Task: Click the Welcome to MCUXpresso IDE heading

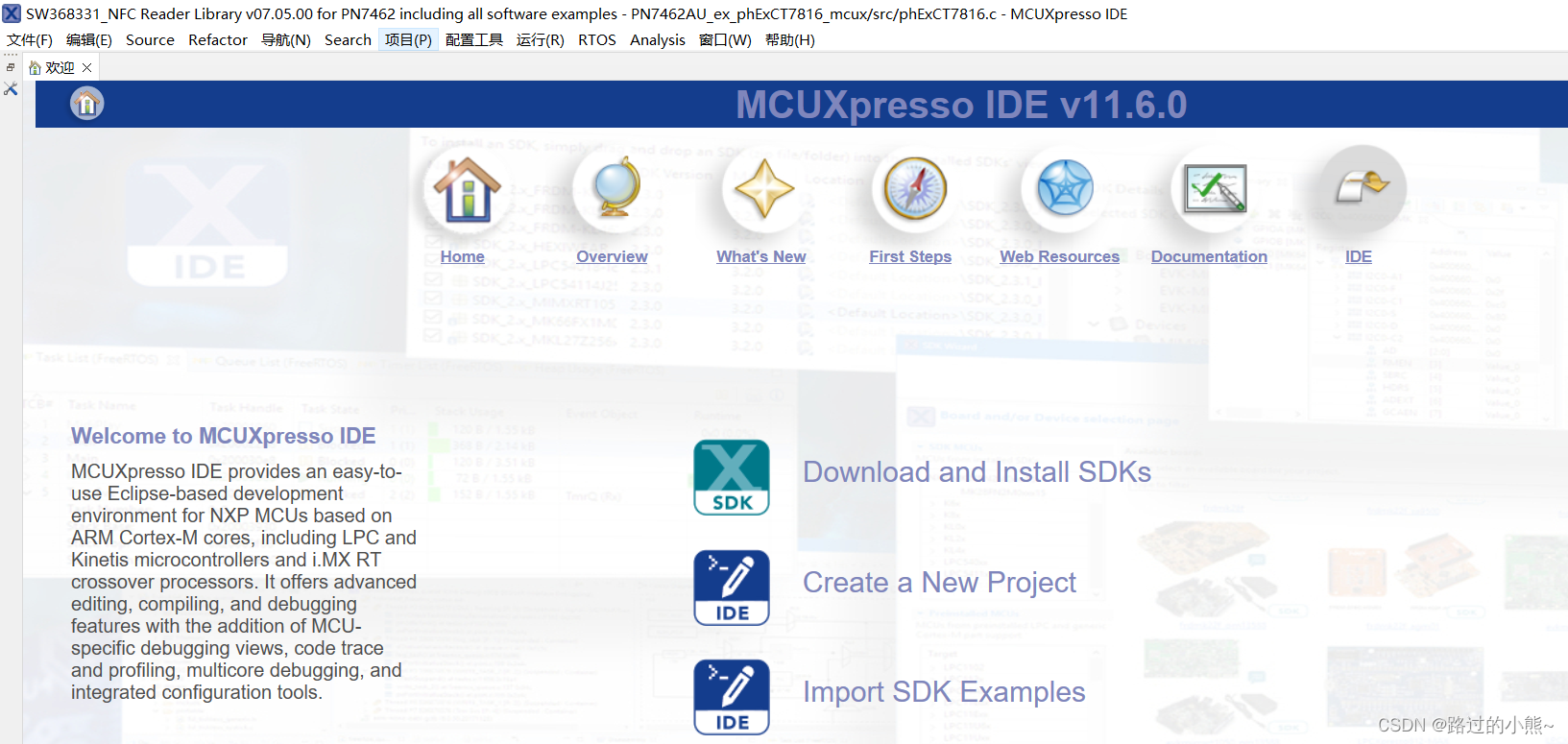Action: pos(224,436)
